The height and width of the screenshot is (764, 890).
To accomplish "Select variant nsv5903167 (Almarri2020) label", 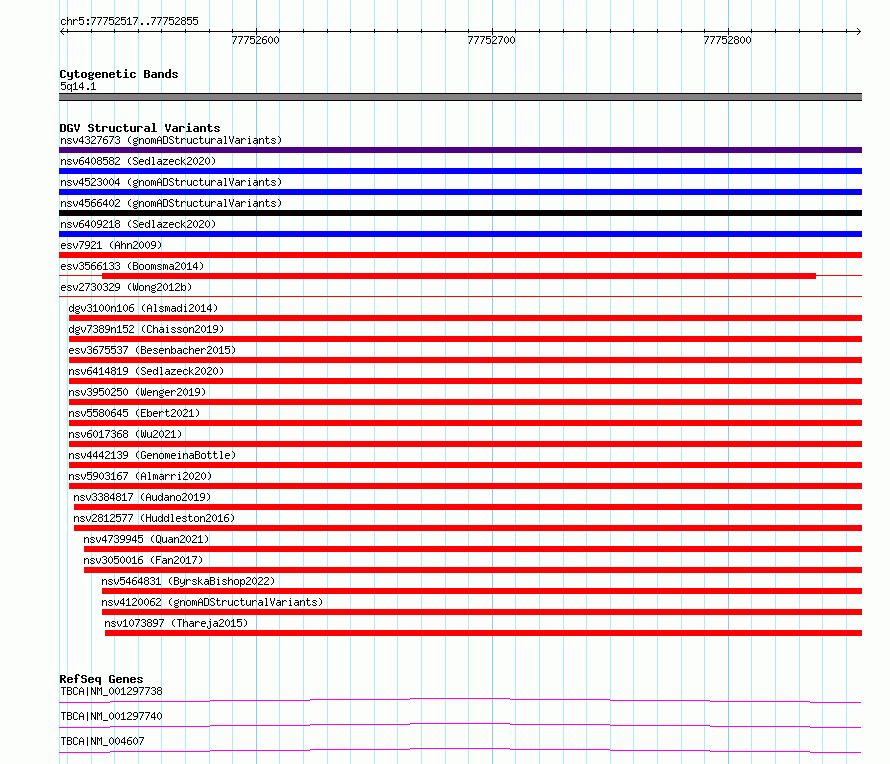I will tap(140, 476).
